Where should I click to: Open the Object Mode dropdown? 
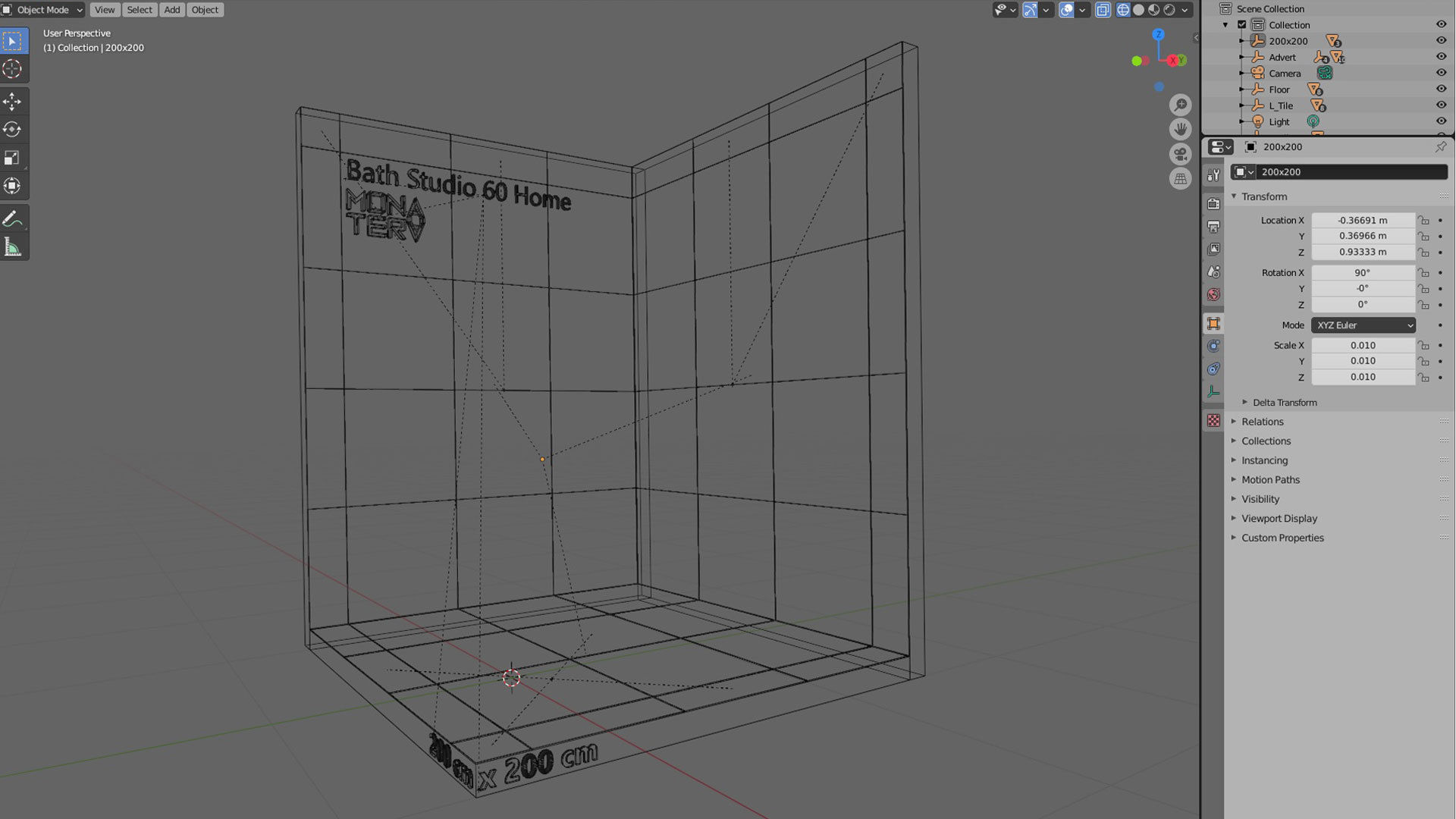click(x=42, y=10)
